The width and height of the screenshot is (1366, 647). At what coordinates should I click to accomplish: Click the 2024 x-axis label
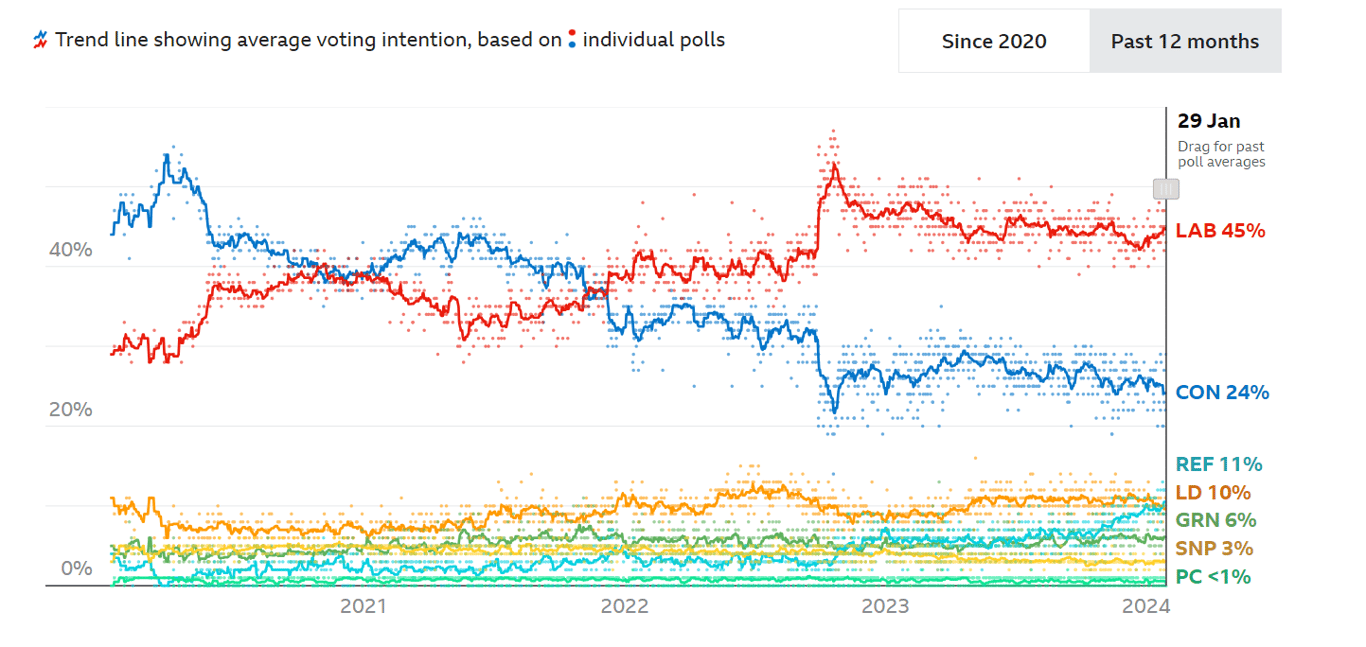pyautogui.click(x=1145, y=606)
